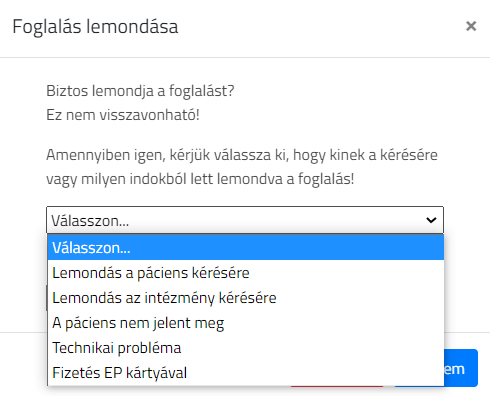Choose Technikai probléma as the reason
The height and width of the screenshot is (396, 490).
(x=246, y=348)
